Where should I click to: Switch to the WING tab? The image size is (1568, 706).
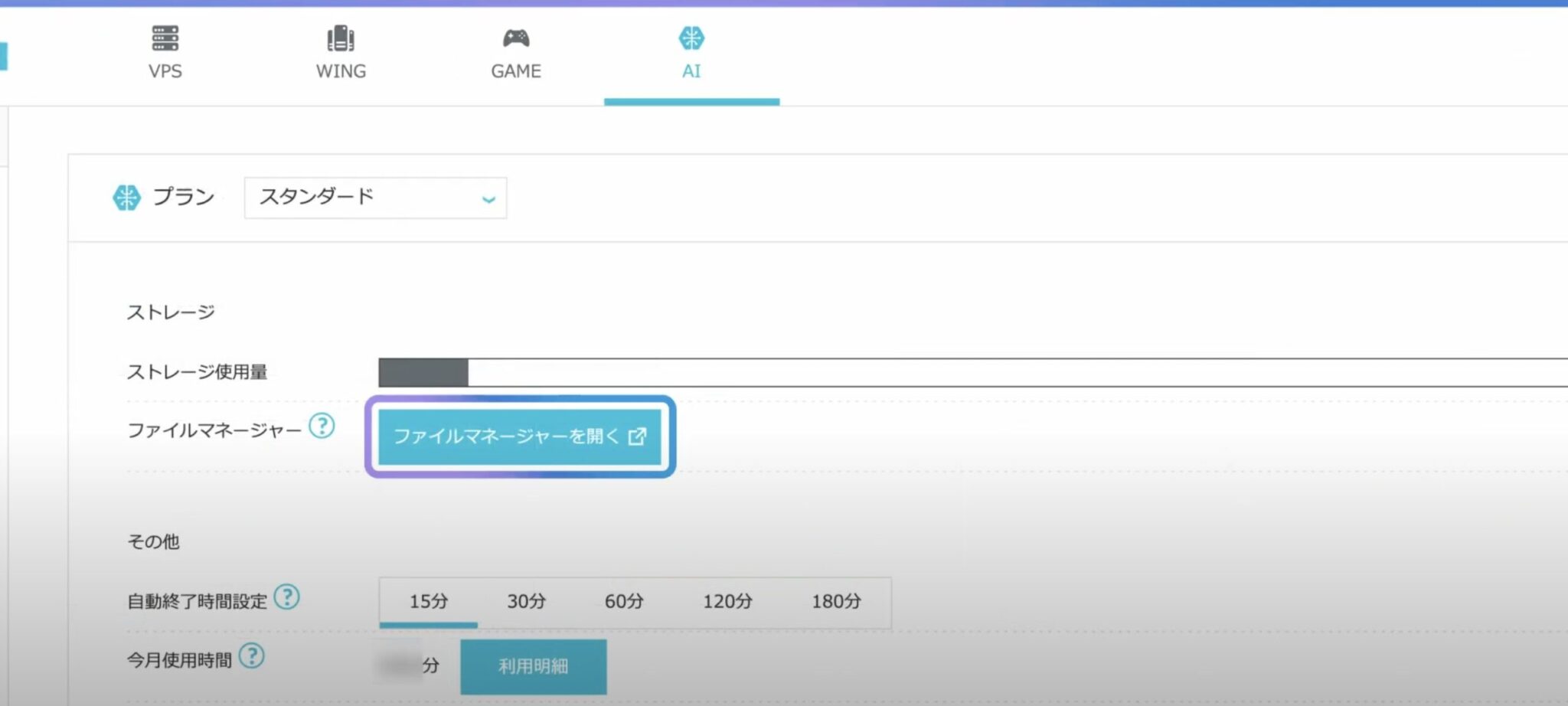click(x=339, y=54)
